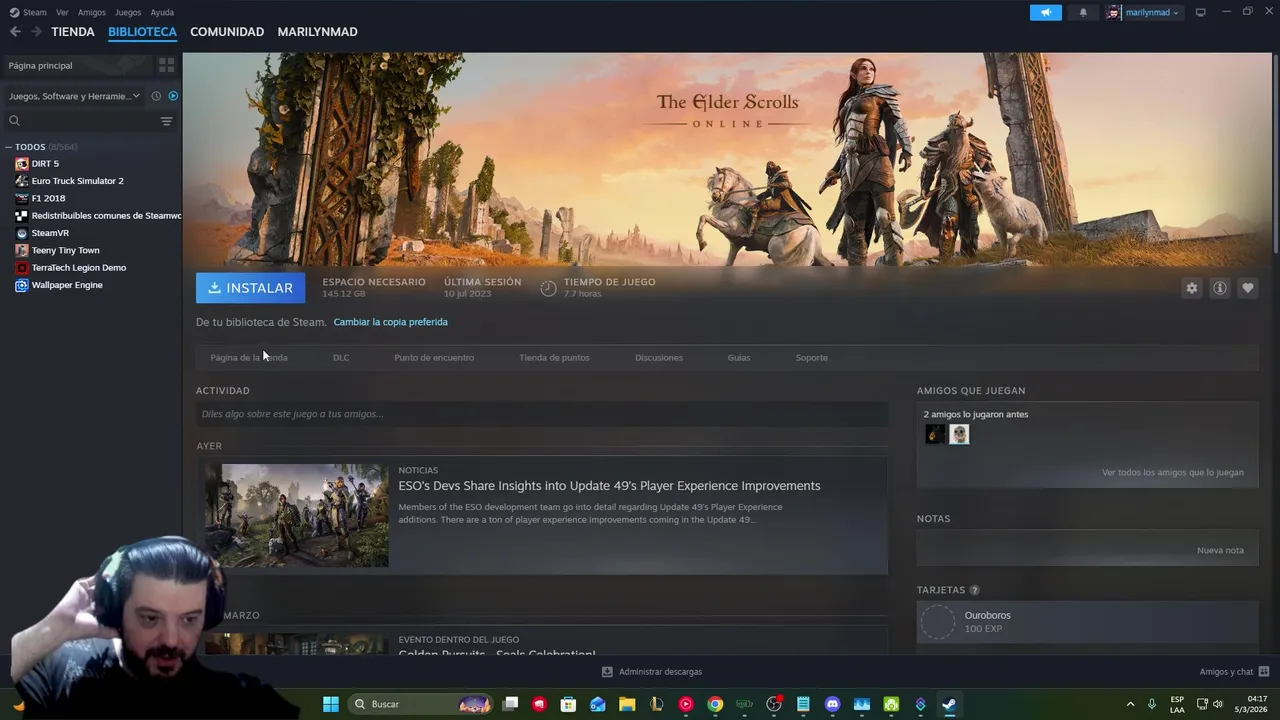Click Big Picture mode monitor icon
This screenshot has width=1280, height=720.
[1200, 12]
